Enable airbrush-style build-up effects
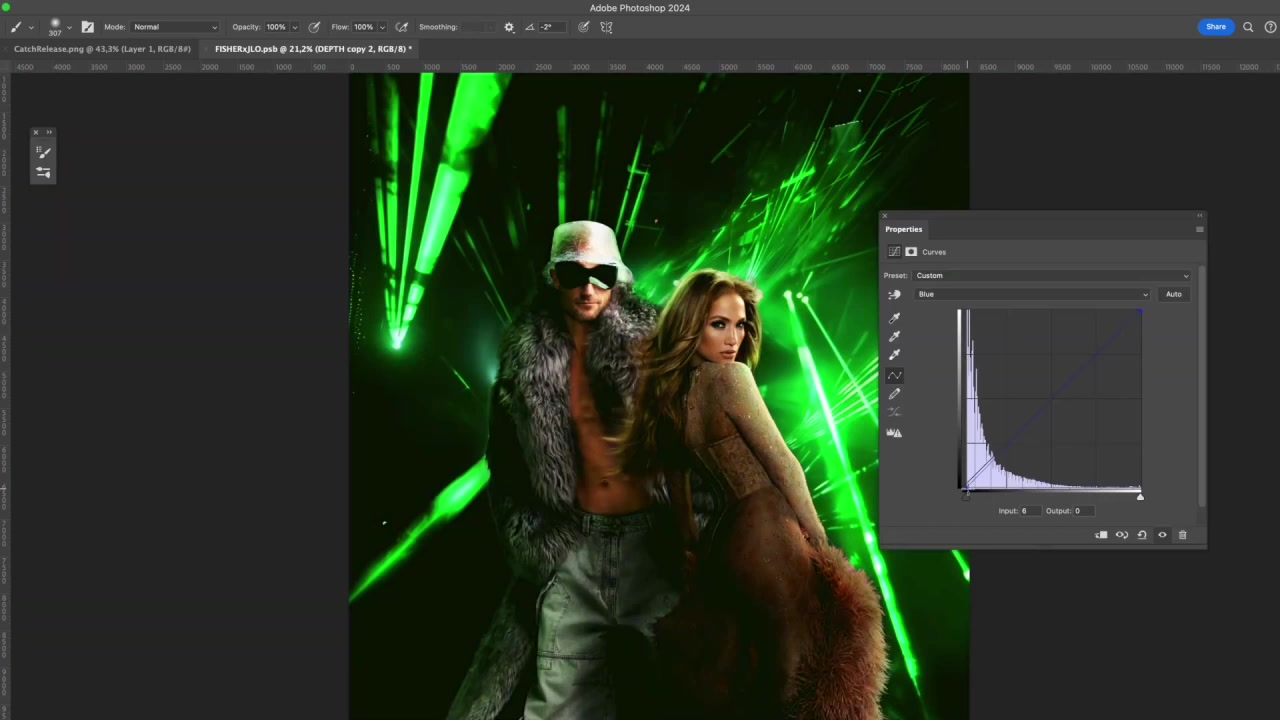Screen dimensions: 1280x720 (402, 27)
